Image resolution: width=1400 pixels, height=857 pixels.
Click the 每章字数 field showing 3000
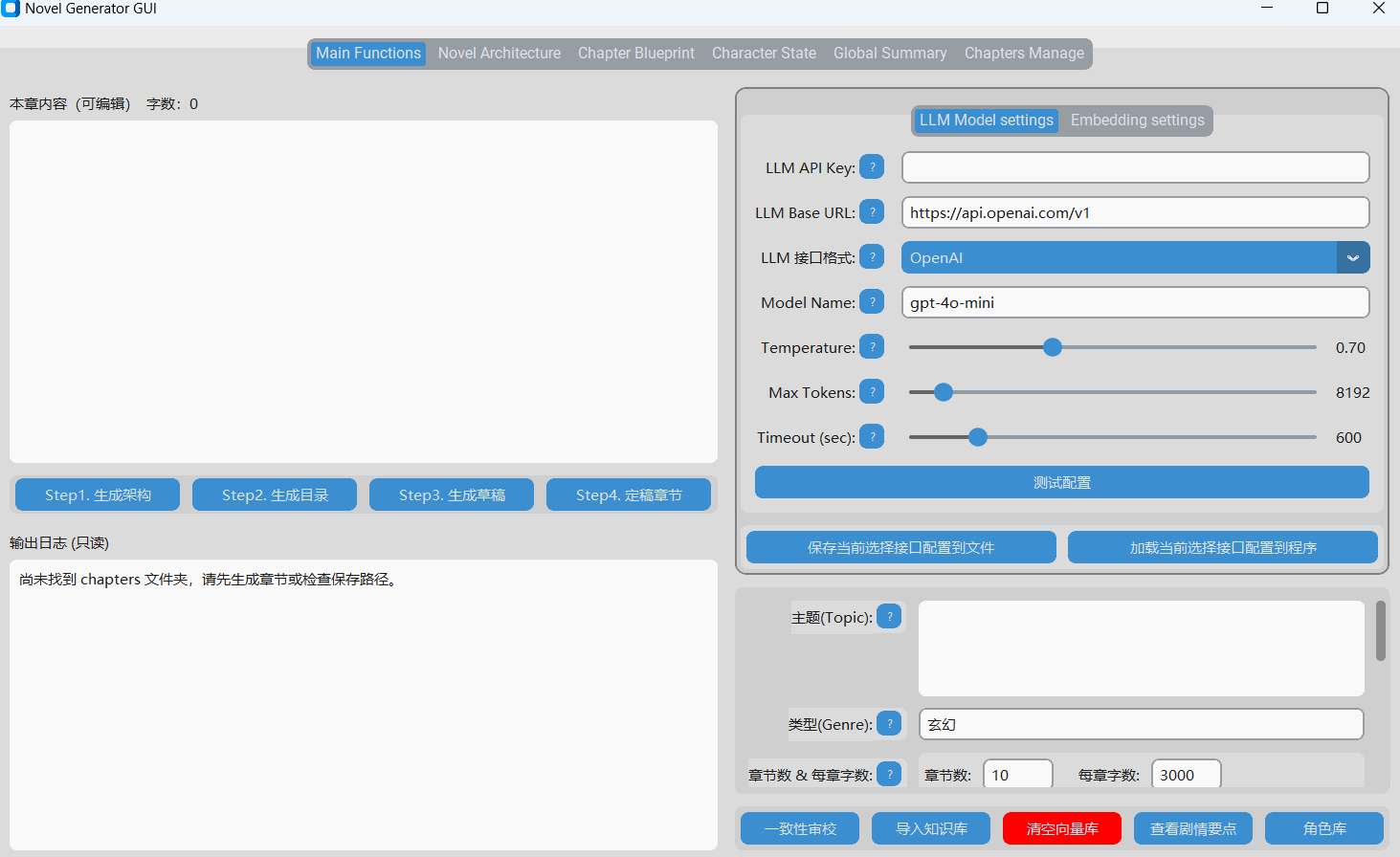coord(1187,774)
